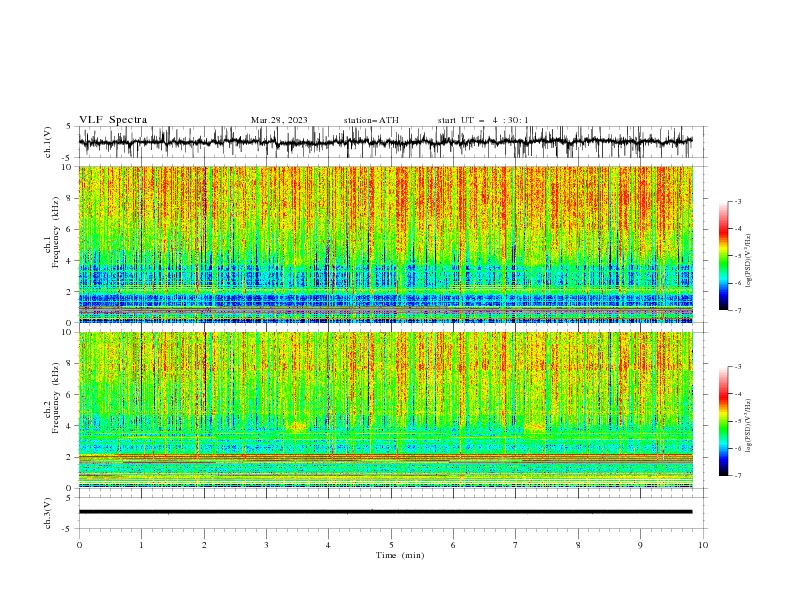Click time axis tick label "1"
The width and height of the screenshot is (792, 612).
pyautogui.click(x=141, y=545)
